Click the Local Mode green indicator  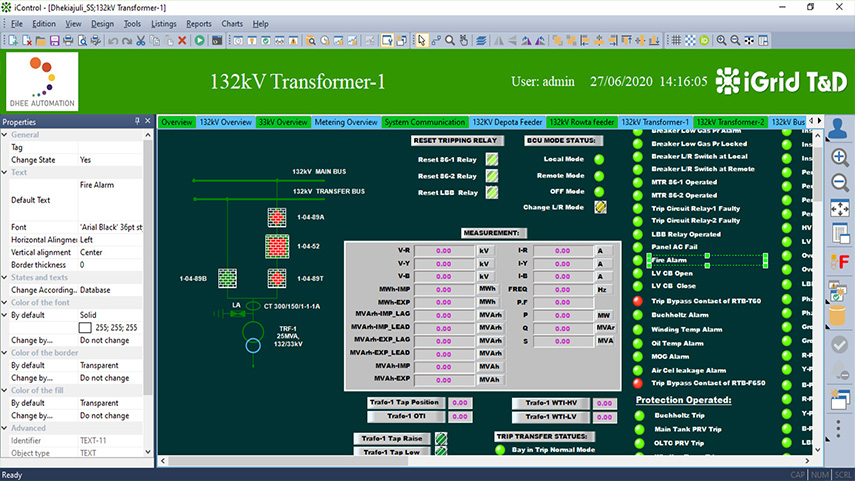pos(599,159)
